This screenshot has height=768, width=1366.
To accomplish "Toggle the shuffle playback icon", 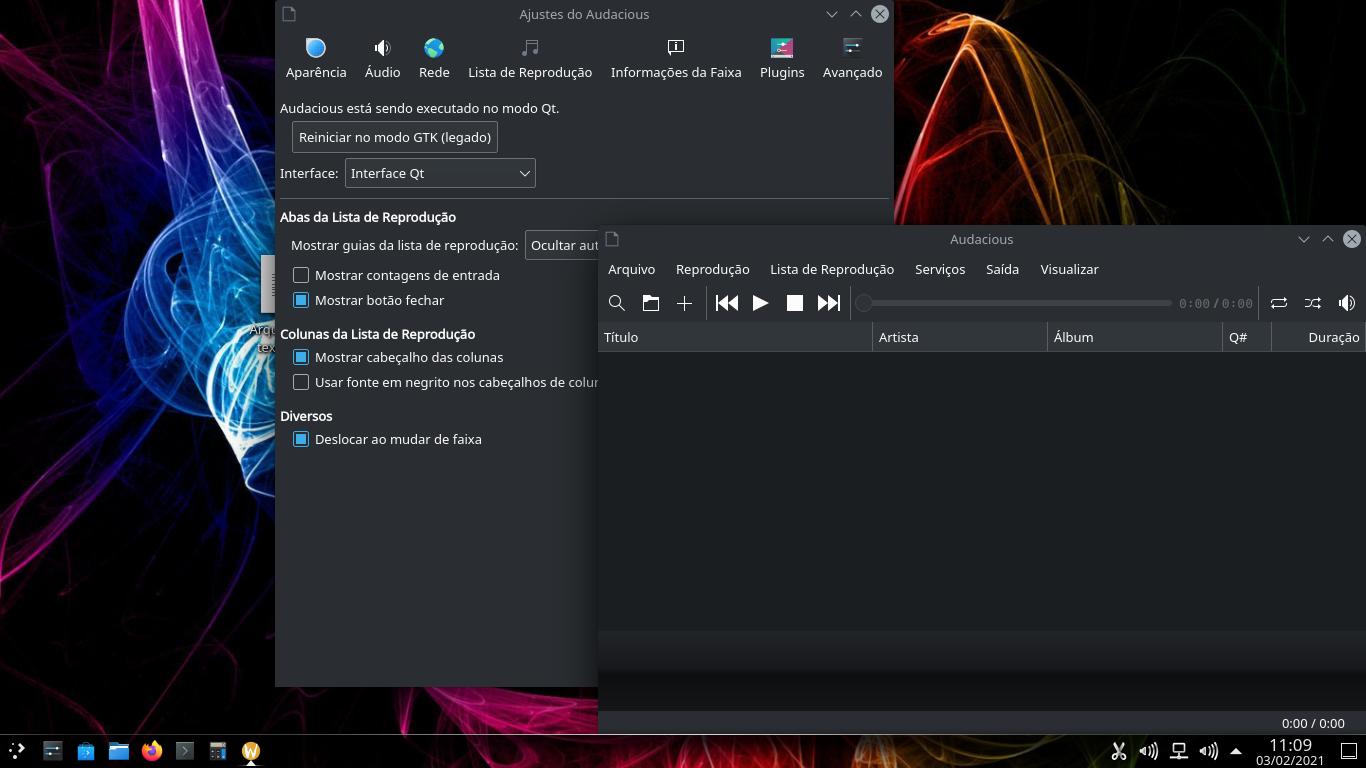I will tap(1312, 302).
